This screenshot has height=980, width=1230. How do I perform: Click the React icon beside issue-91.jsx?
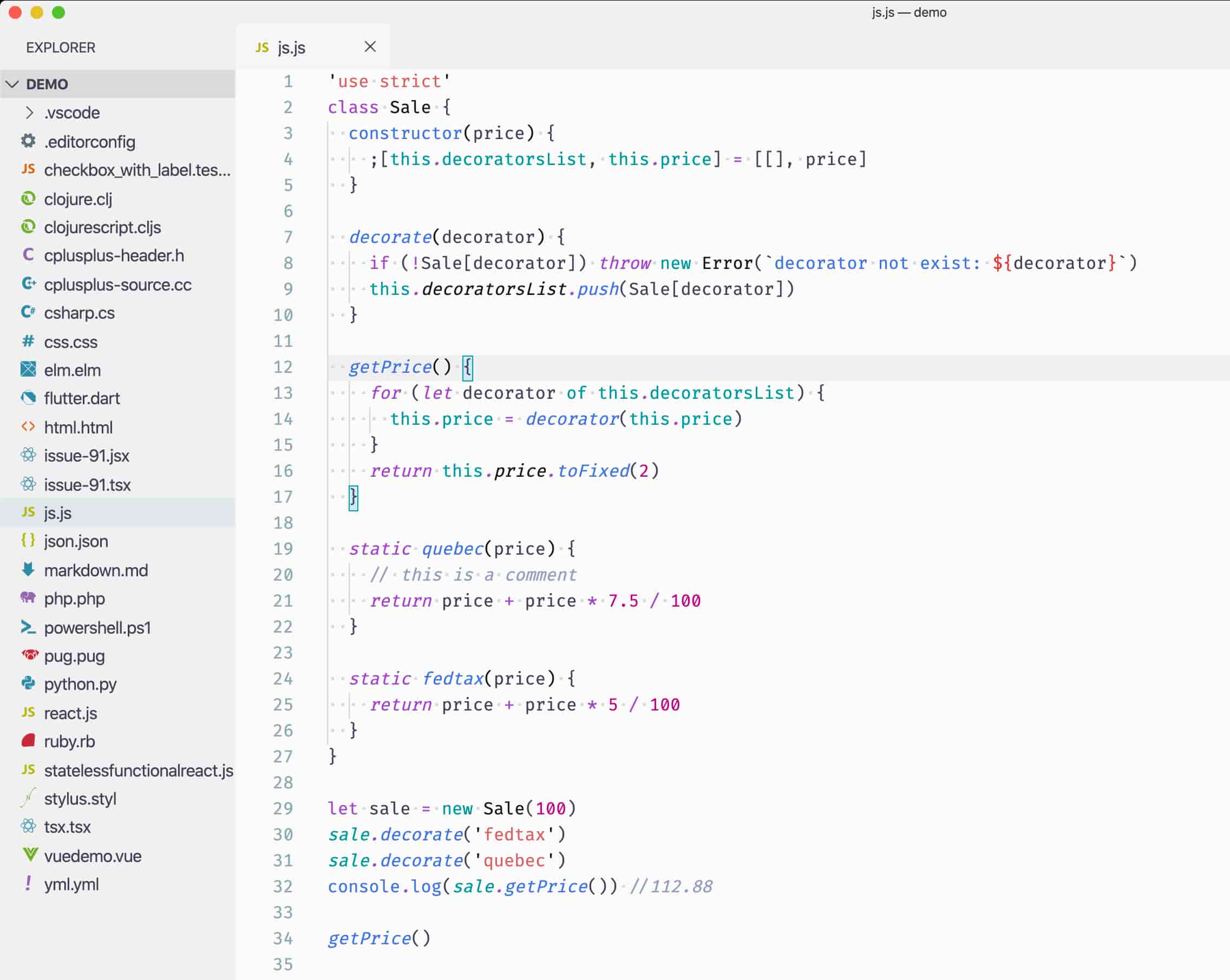click(28, 455)
